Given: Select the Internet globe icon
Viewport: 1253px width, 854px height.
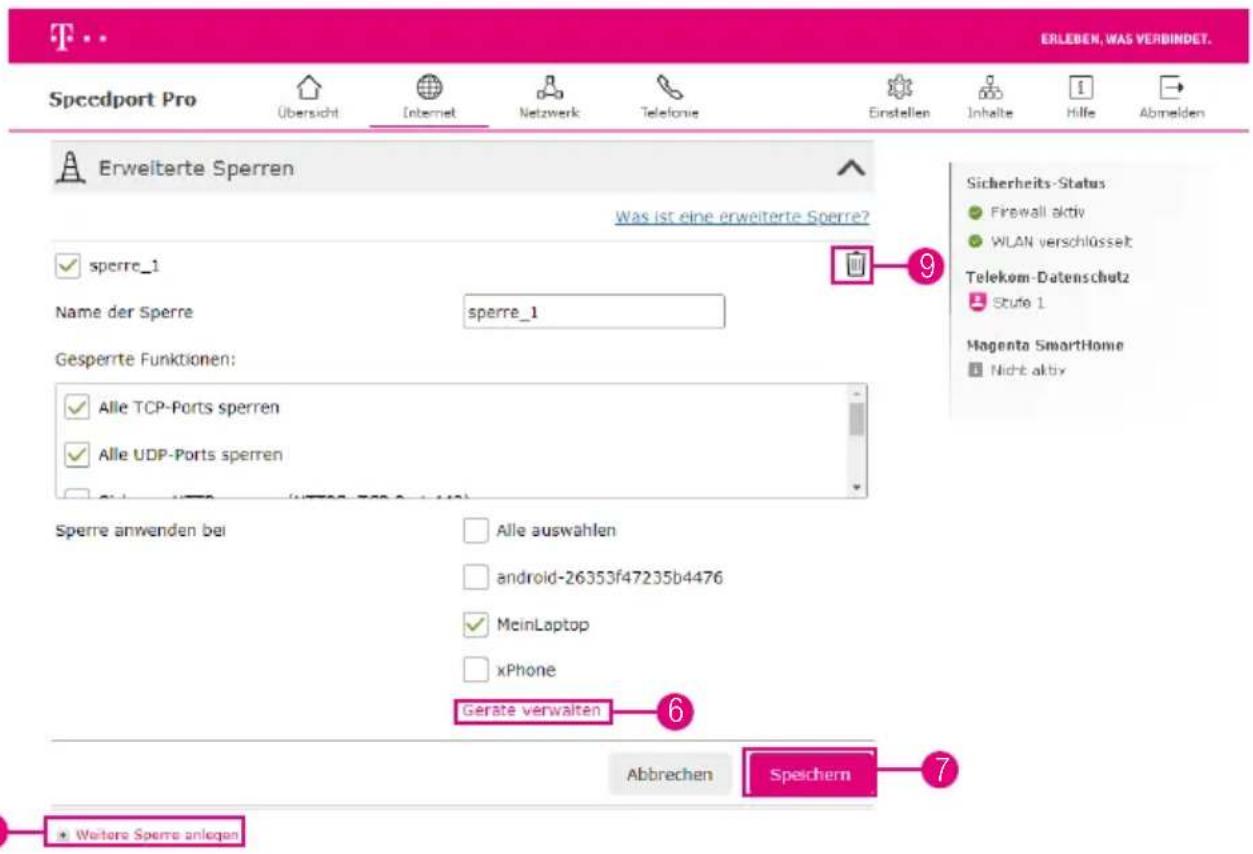Looking at the screenshot, I should [x=429, y=89].
